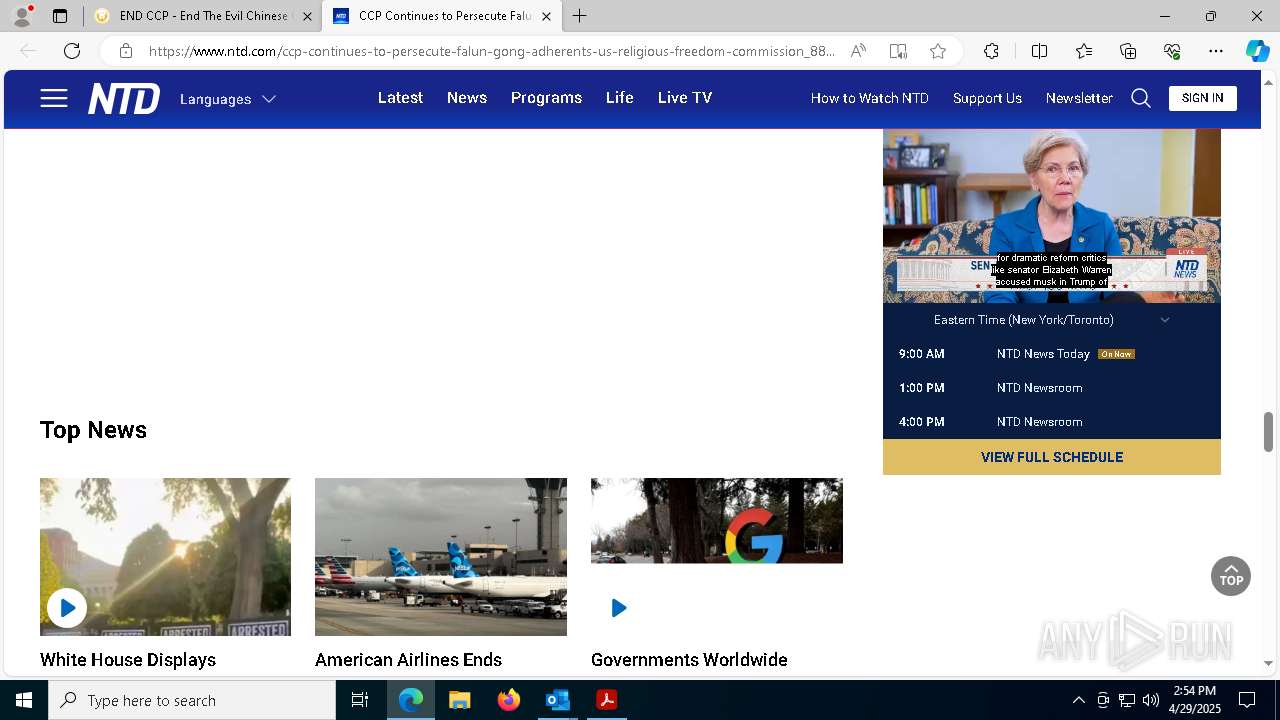The width and height of the screenshot is (1280, 720).
Task: Open the American Airlines planes thumbnail
Action: point(441,557)
